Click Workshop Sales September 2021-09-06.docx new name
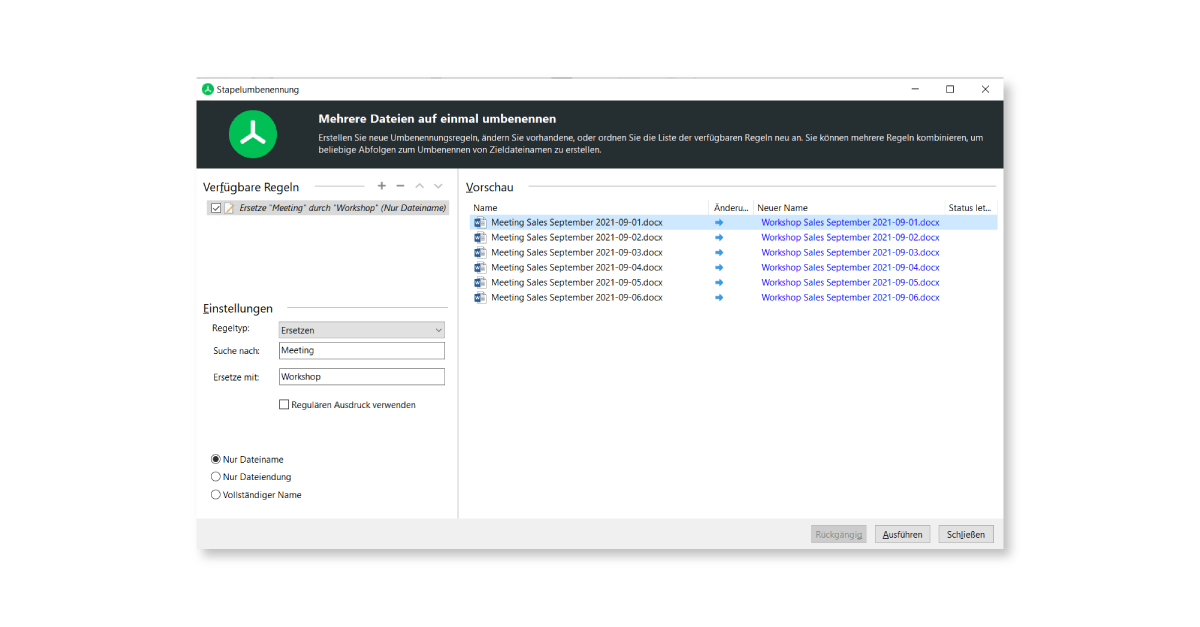This screenshot has width=1200, height=627. coord(850,298)
